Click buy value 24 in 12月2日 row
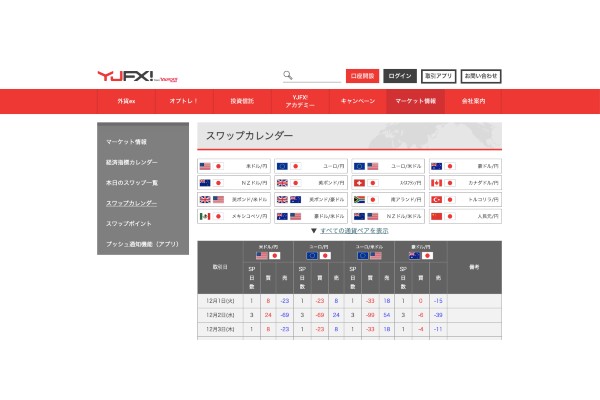 click(268, 315)
